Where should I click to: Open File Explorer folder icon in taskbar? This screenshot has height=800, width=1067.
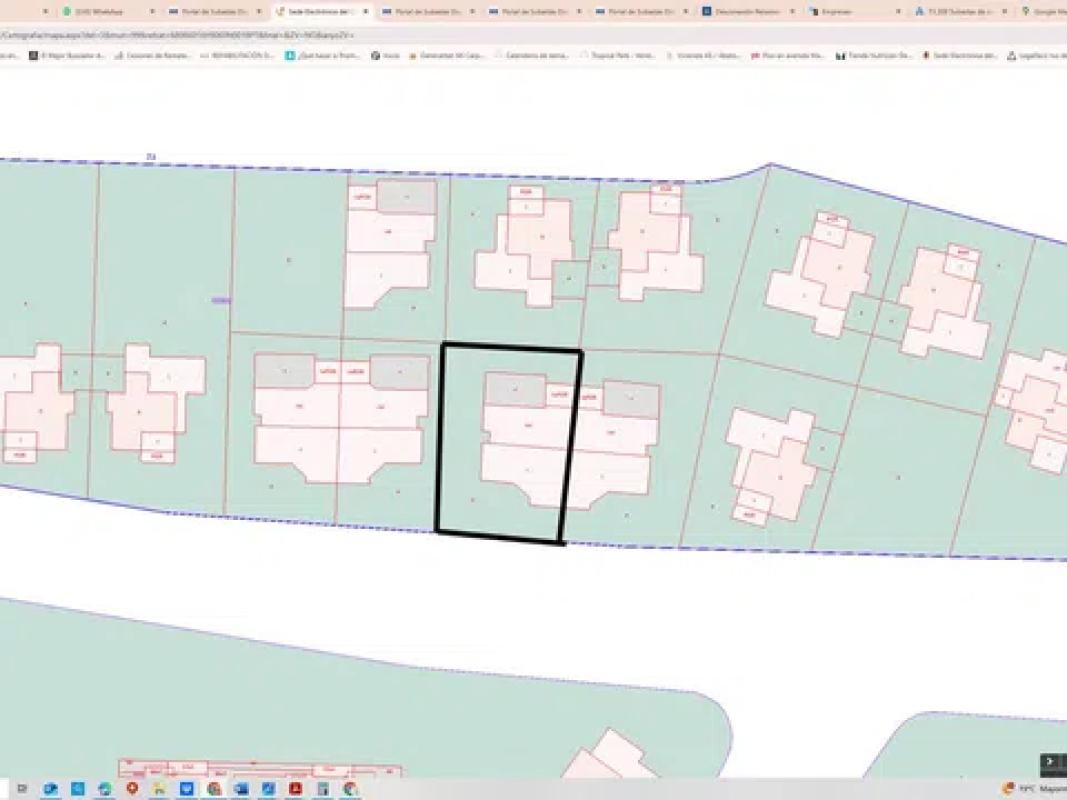tap(159, 789)
